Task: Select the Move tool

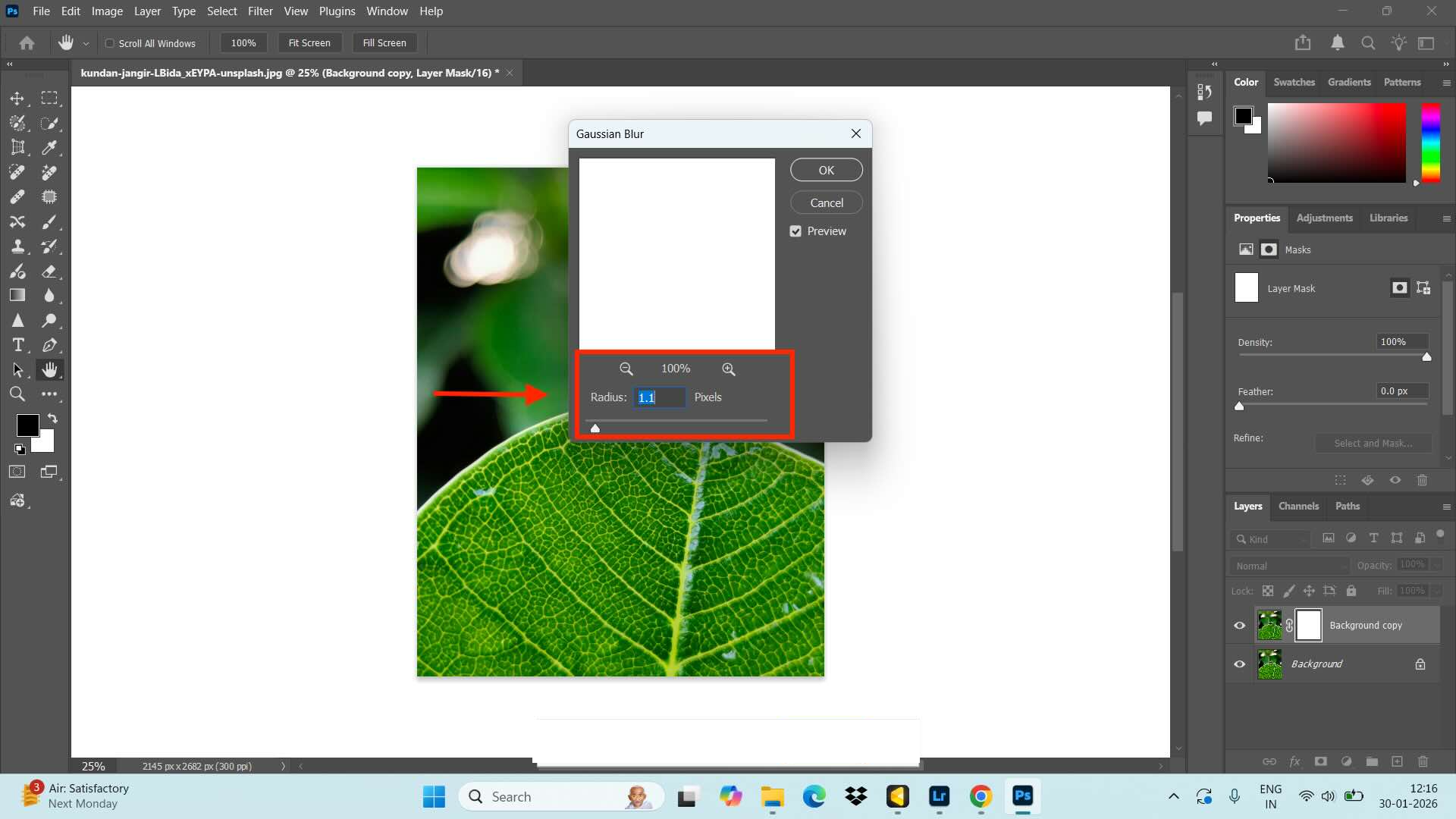Action: point(17,99)
